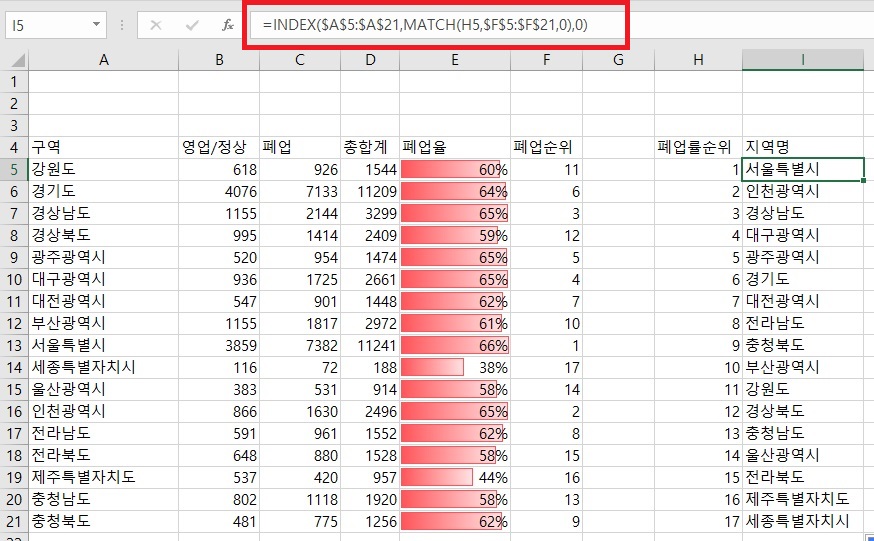Select row 13 header
The image size is (874, 541).
pos(14,345)
